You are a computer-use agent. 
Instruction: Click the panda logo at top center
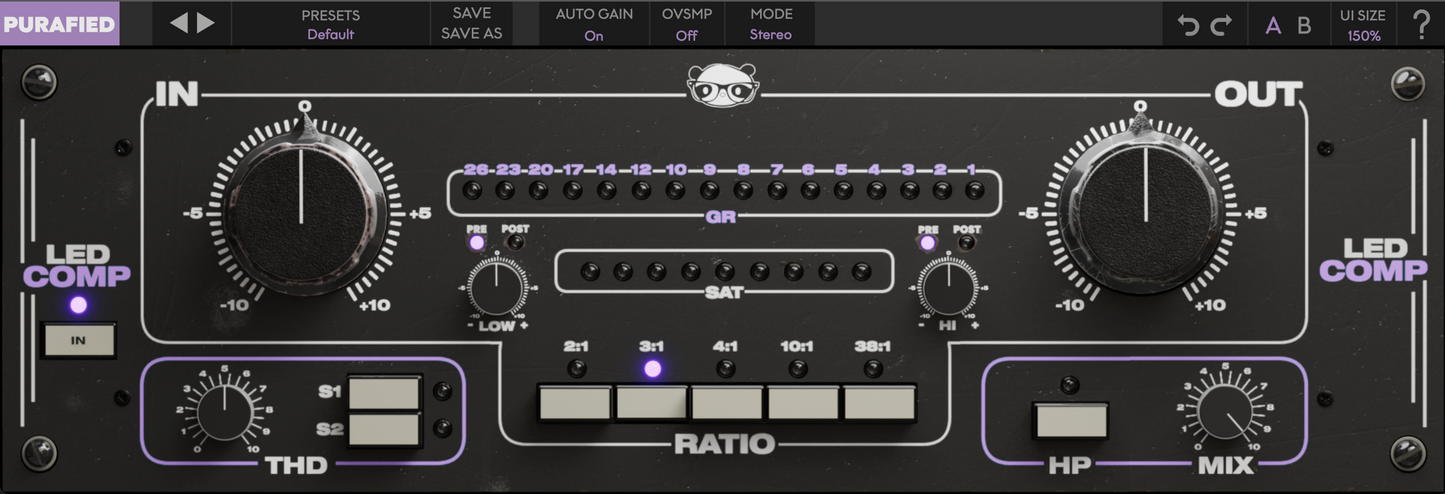(723, 85)
